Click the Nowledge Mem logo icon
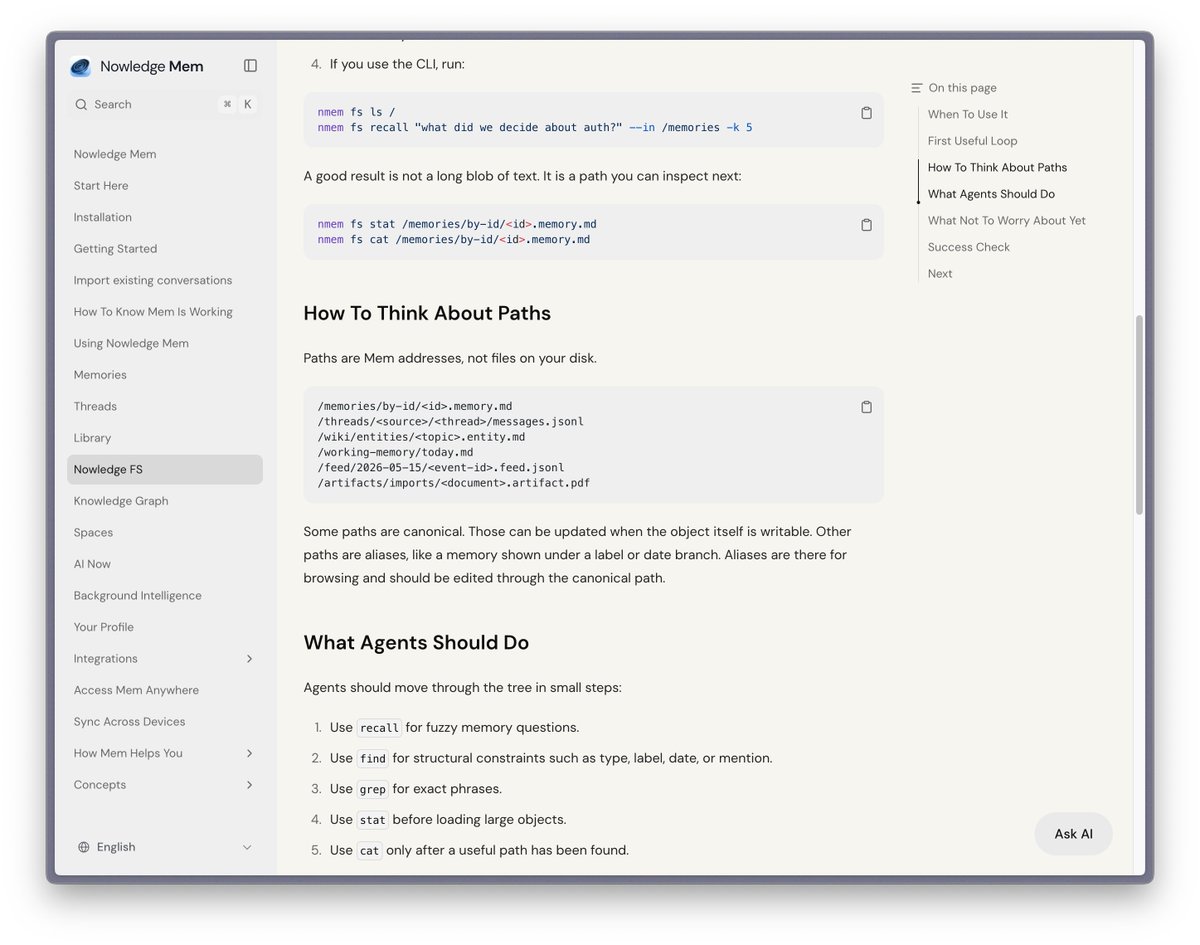 80,67
